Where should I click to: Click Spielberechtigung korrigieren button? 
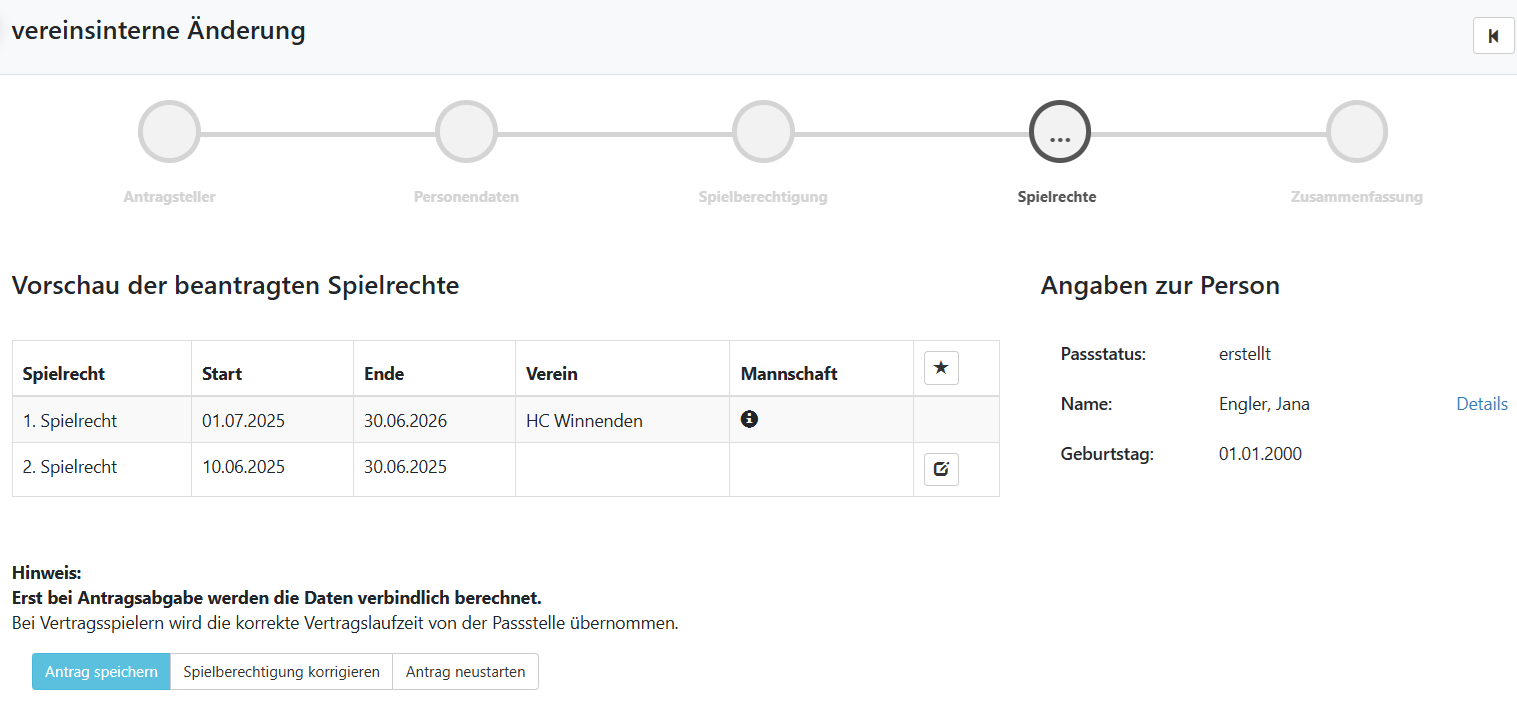pos(281,672)
